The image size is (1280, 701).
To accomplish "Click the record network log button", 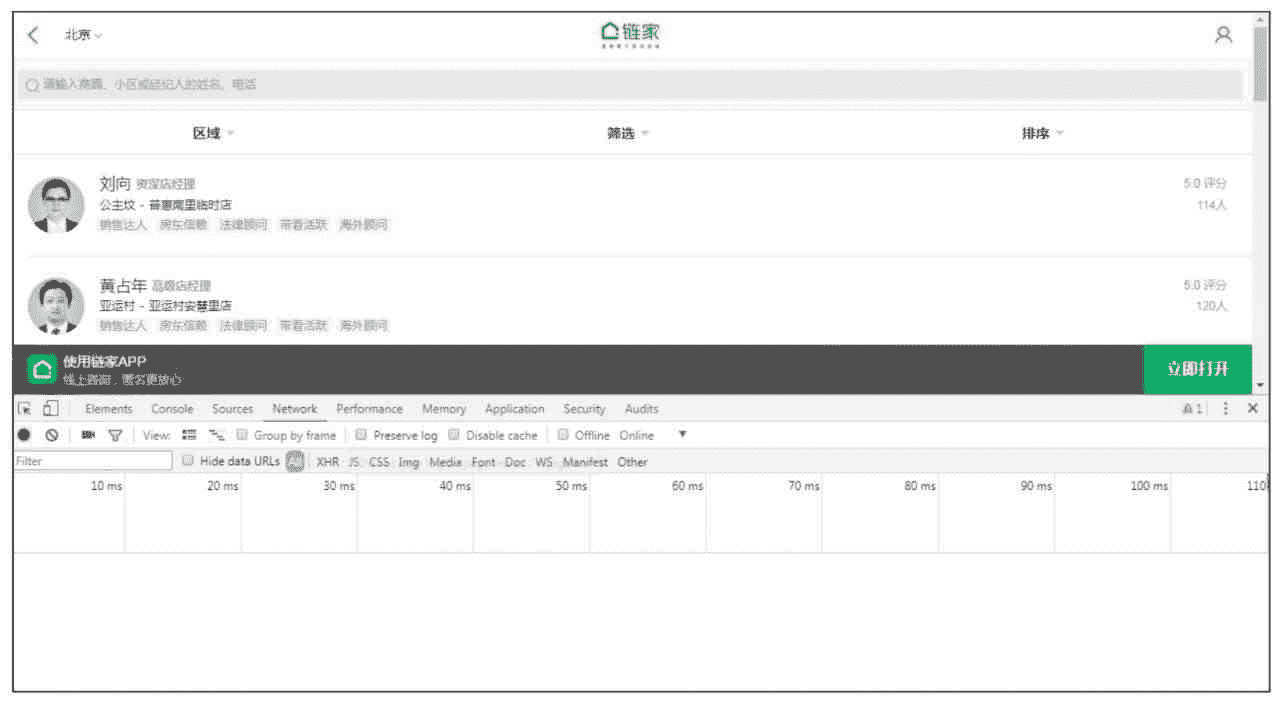I will click(24, 435).
